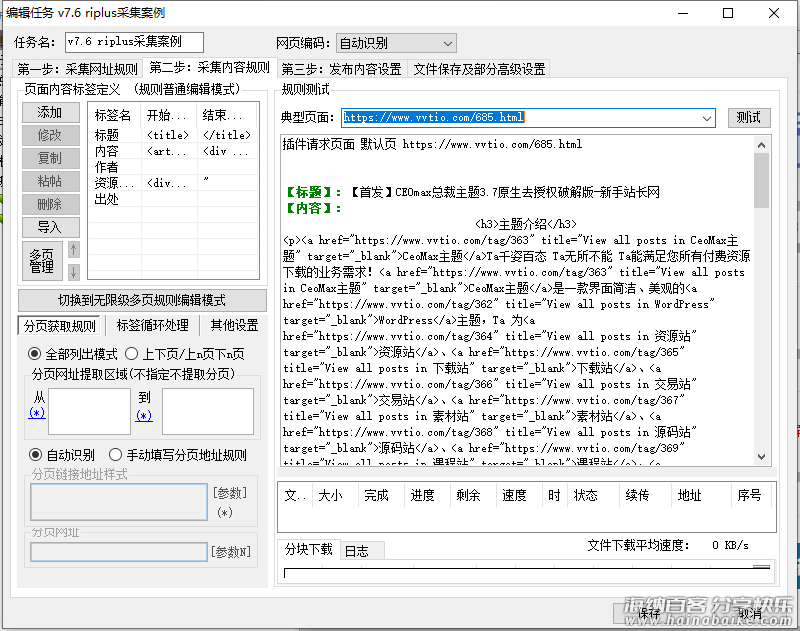800x631 pixels.
Task: Close the 编辑任务 window
Action: pos(773,13)
